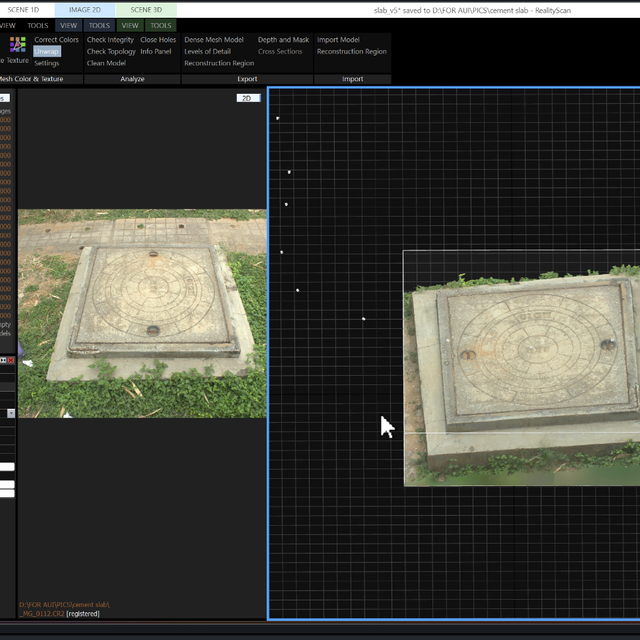Click the manhole photo in the 2D view
This screenshot has width=640, height=640.
click(x=142, y=313)
